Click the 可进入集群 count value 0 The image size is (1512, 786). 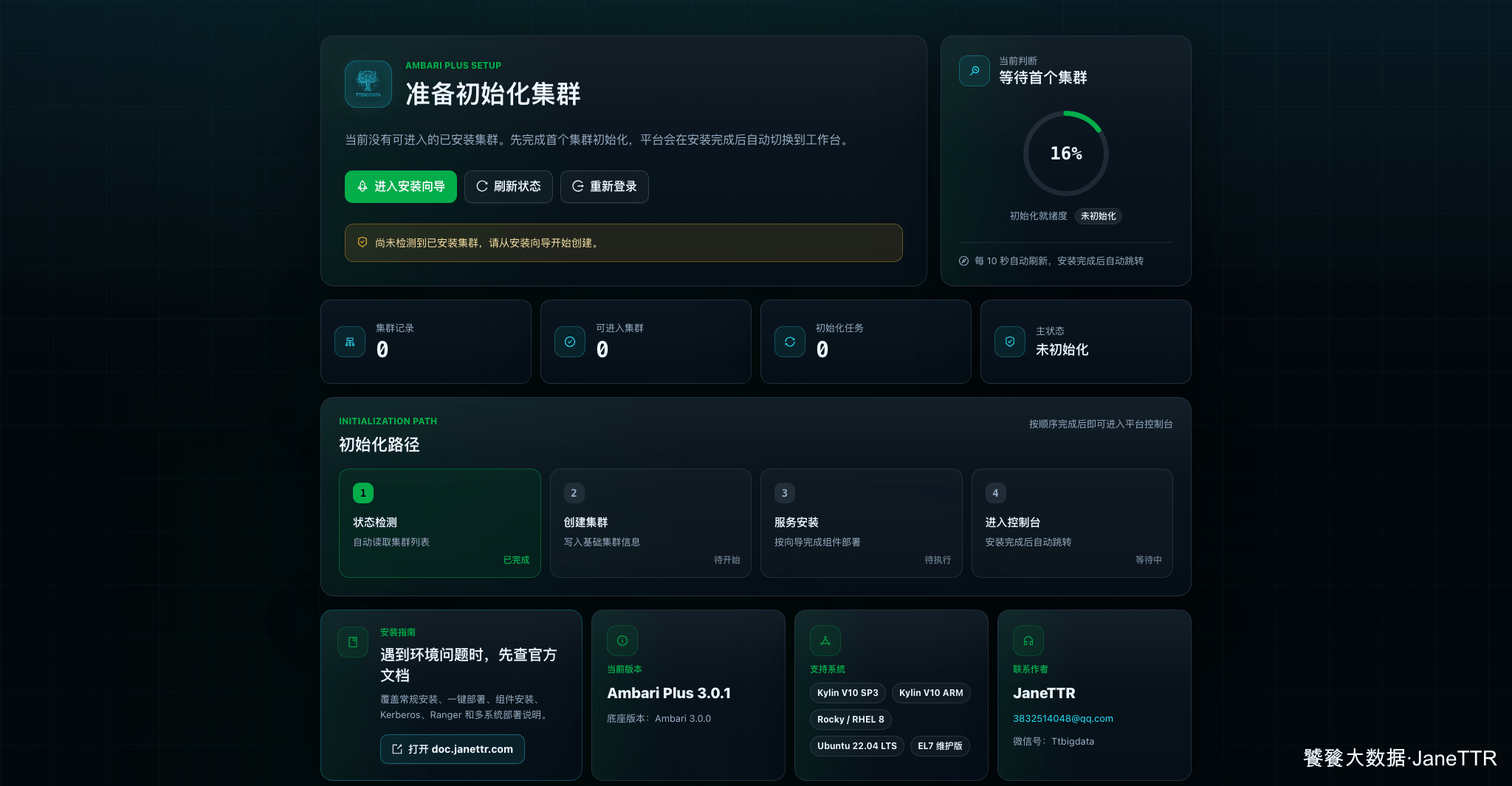(602, 350)
